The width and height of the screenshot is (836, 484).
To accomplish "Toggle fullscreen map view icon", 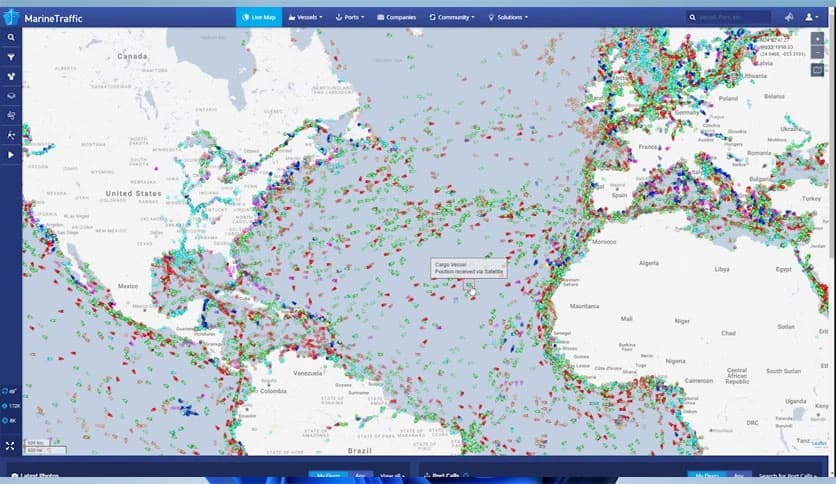I will 11,445.
